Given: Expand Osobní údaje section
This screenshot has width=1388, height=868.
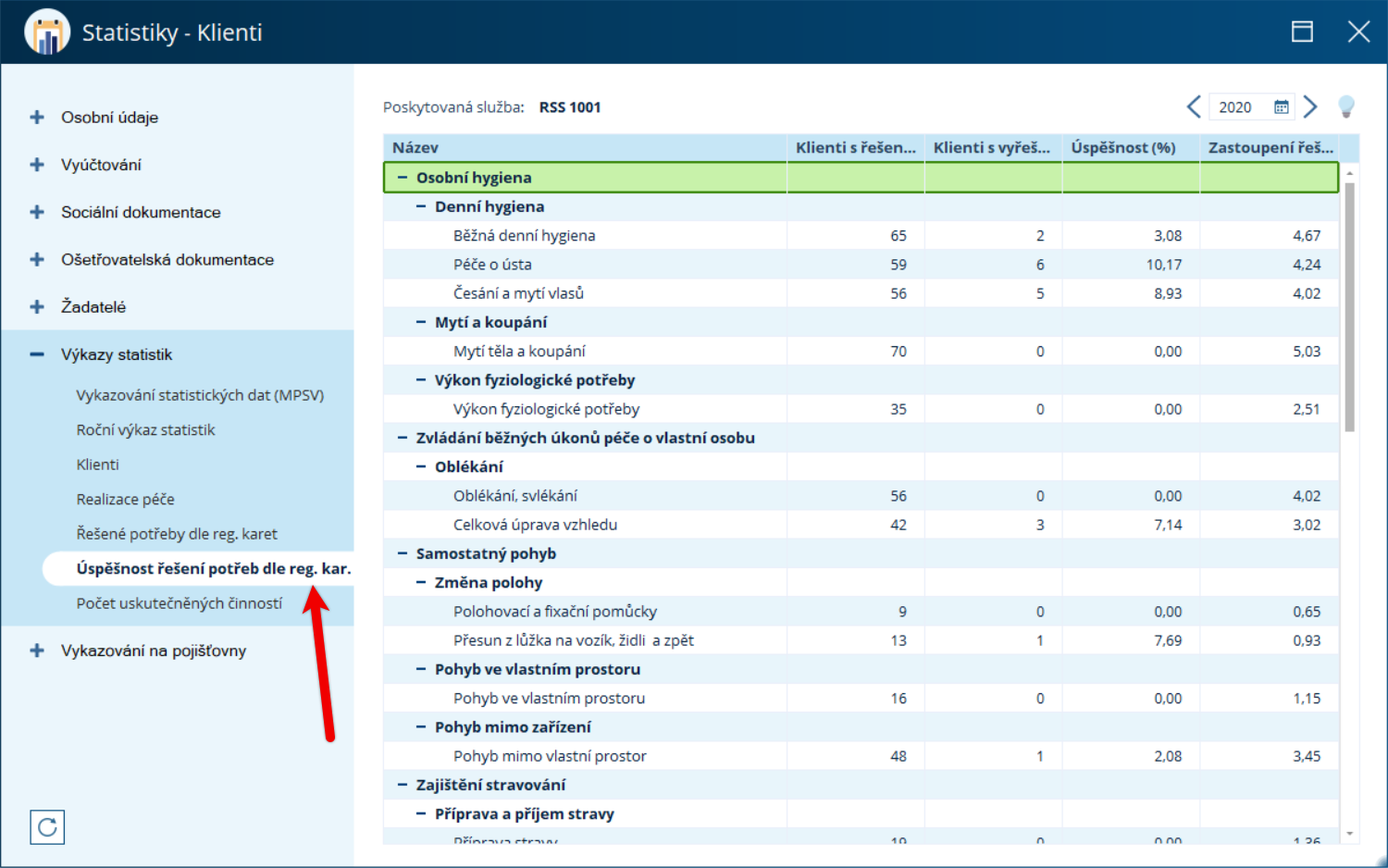Looking at the screenshot, I should [37, 118].
